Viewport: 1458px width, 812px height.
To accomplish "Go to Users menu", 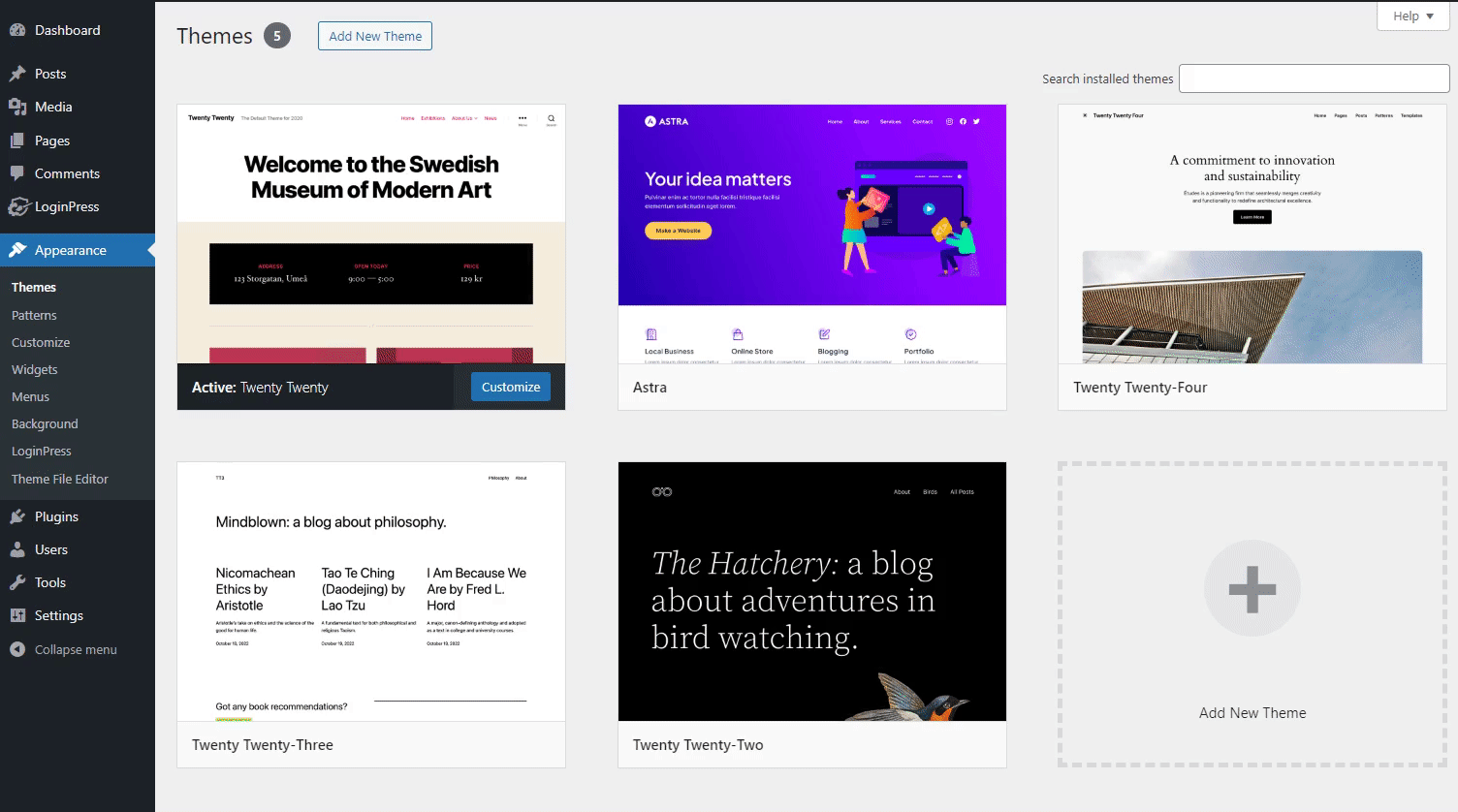I will tap(78, 549).
